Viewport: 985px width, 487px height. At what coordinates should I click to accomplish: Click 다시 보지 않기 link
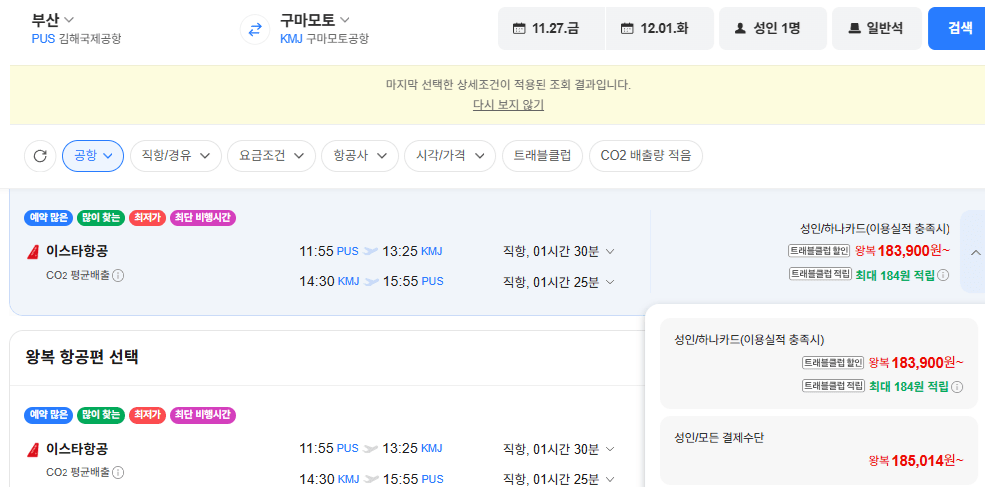point(508,105)
